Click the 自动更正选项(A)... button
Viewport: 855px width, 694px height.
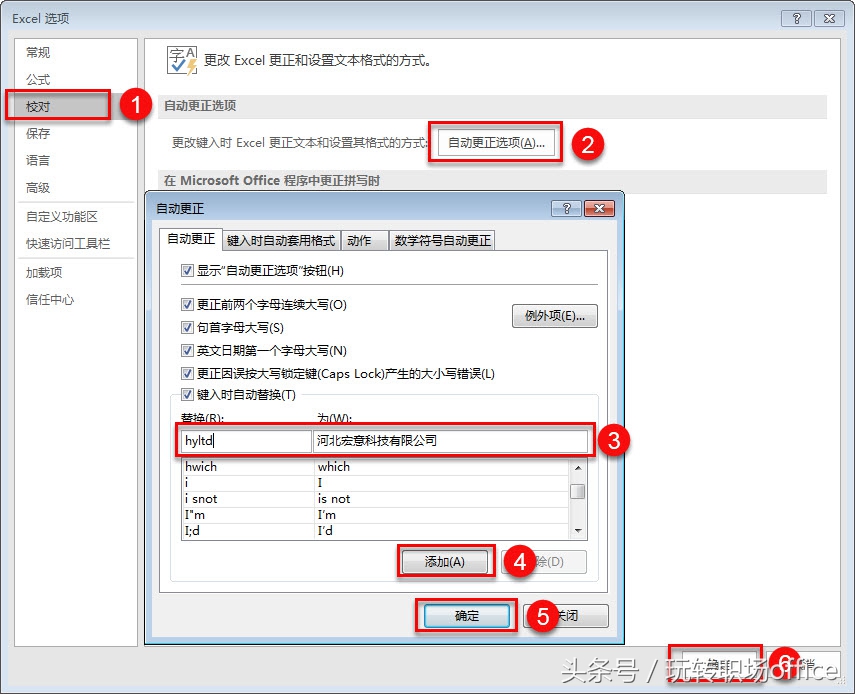pyautogui.click(x=496, y=143)
